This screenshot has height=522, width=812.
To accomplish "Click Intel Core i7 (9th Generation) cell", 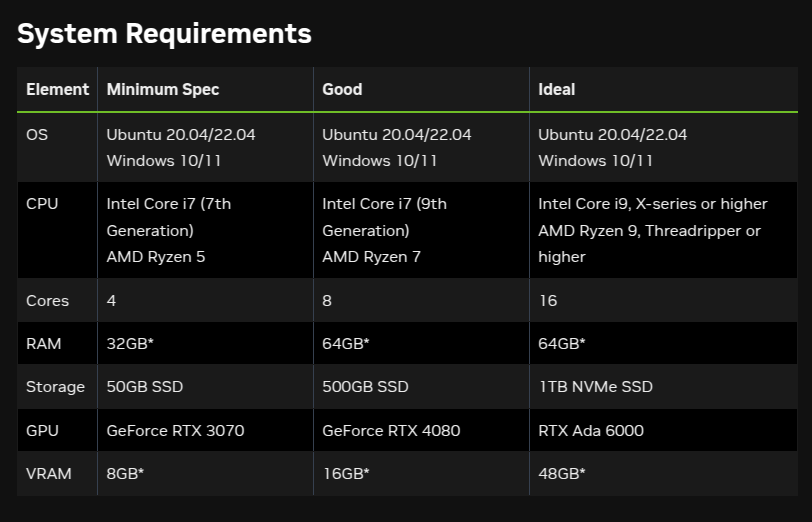I will click(x=421, y=230).
